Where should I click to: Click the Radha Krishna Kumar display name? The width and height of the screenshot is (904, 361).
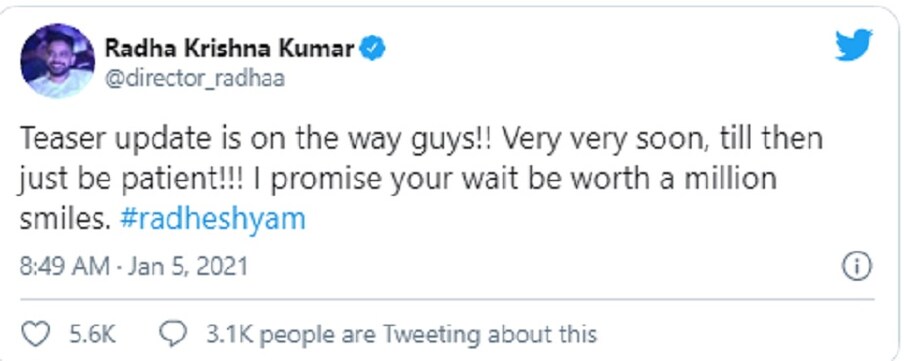pyautogui.click(x=229, y=49)
